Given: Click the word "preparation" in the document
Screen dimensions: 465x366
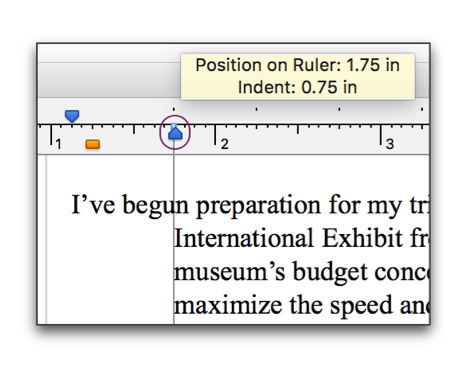Looking at the screenshot, I should click(x=258, y=206).
